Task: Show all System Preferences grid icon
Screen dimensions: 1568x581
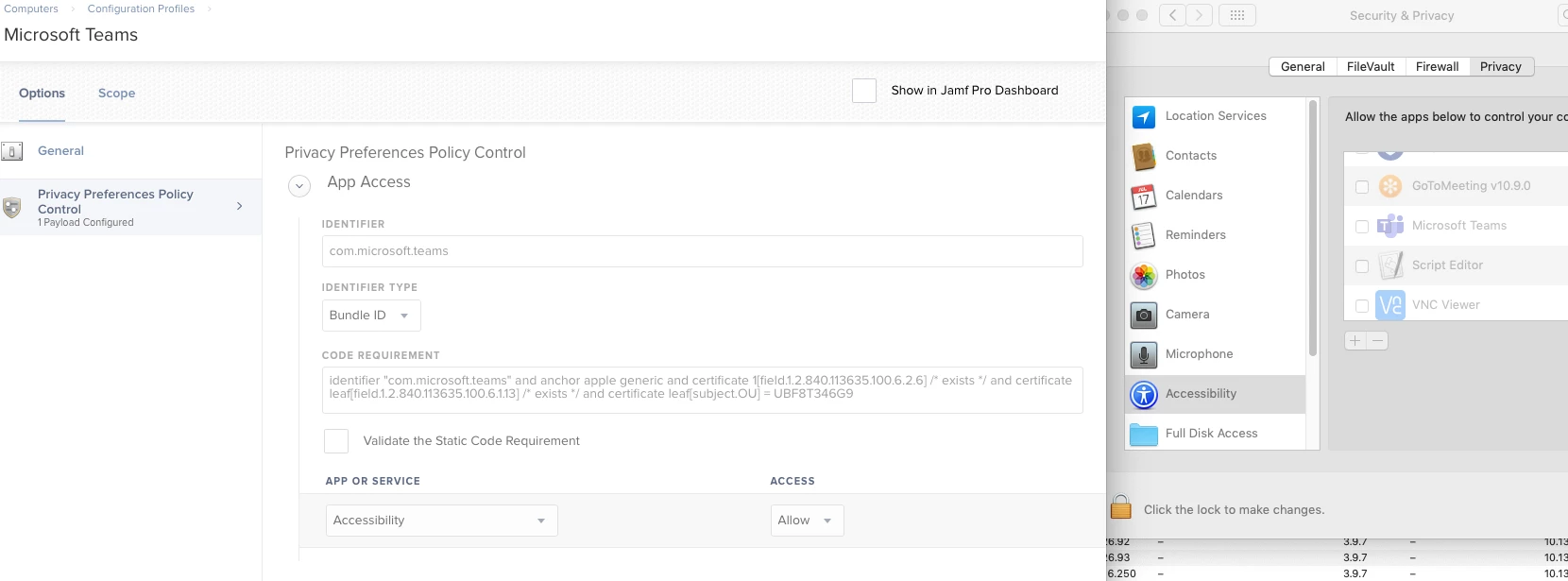Action: point(1237,15)
